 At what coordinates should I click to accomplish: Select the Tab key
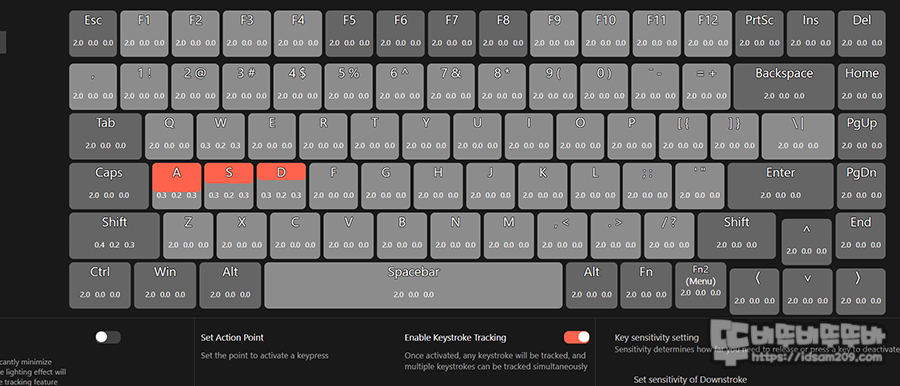[x=105, y=137]
